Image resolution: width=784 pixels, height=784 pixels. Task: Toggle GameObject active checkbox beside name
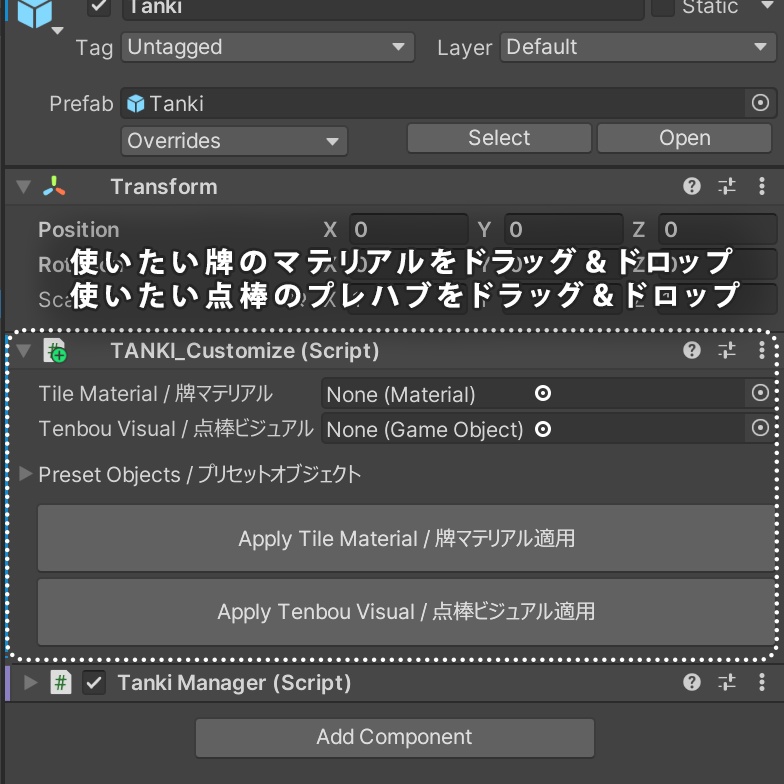tap(99, 7)
